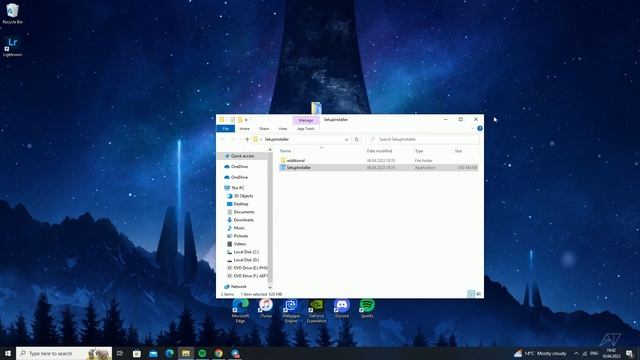Open Local Disk (C:) in navigation pane

pyautogui.click(x=243, y=252)
